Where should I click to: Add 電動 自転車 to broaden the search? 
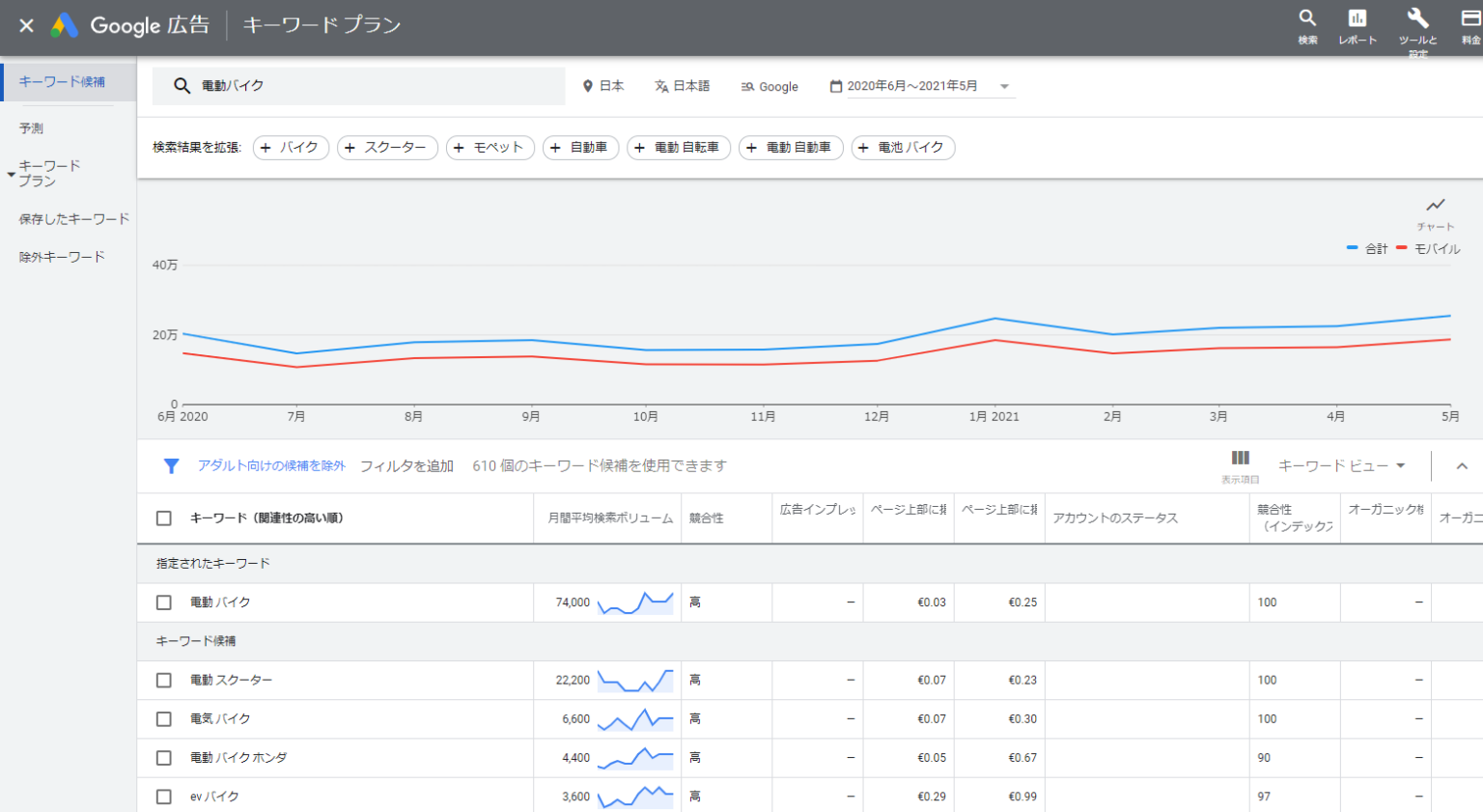point(679,148)
